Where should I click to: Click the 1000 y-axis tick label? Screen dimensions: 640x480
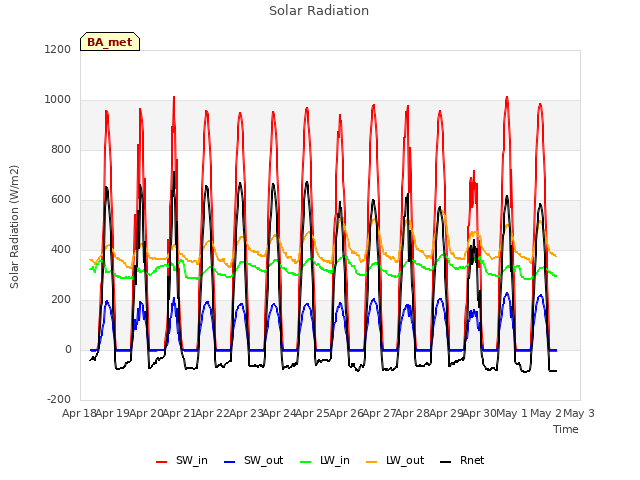point(58,100)
